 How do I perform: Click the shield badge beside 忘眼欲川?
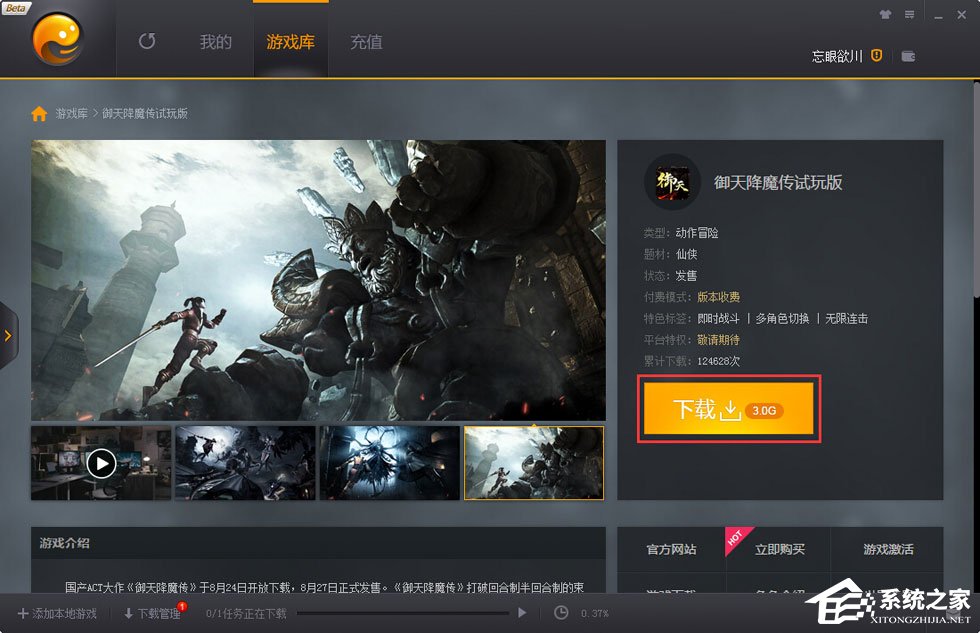coord(875,56)
